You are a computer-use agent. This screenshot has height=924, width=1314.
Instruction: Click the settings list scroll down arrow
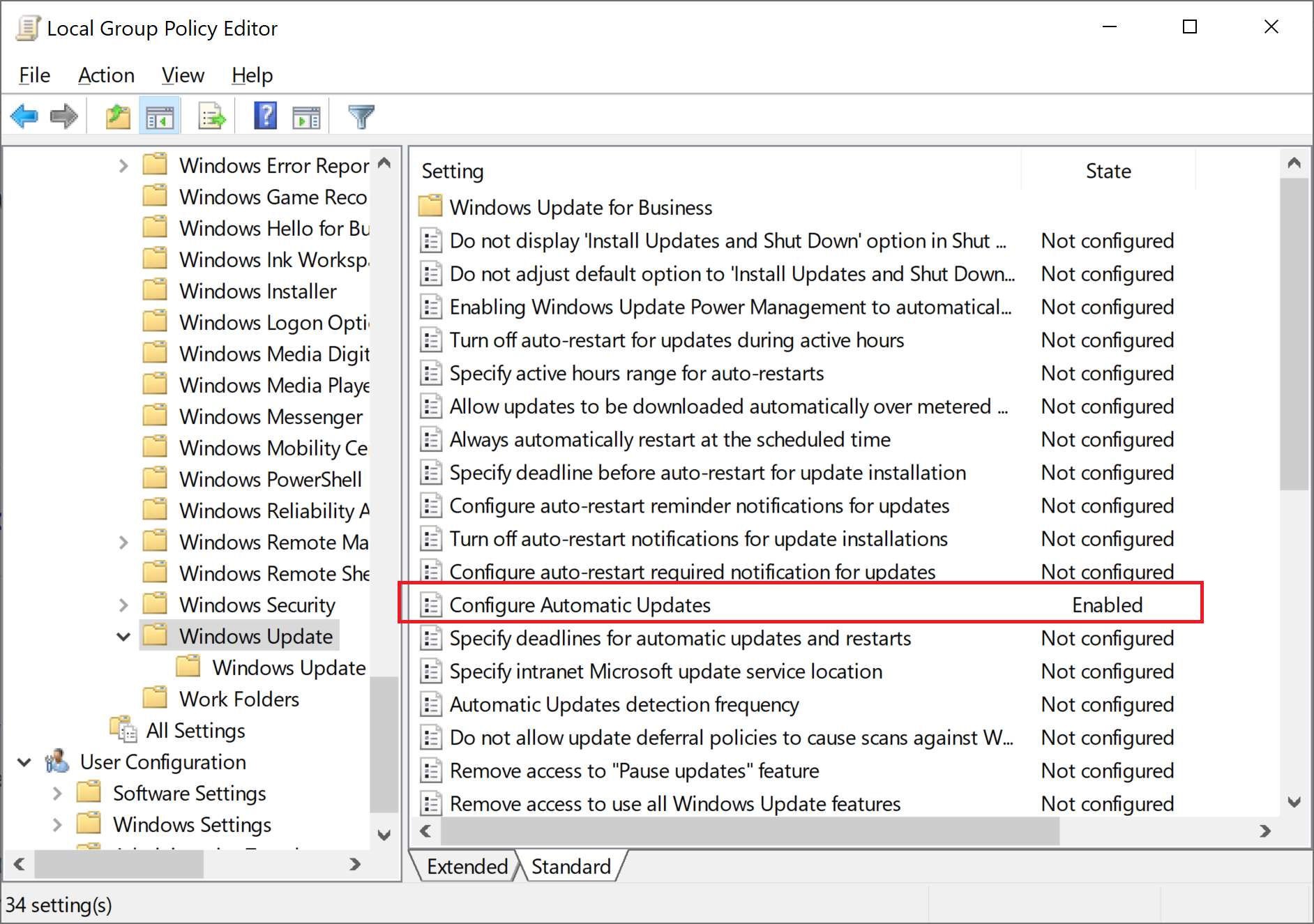1294,802
